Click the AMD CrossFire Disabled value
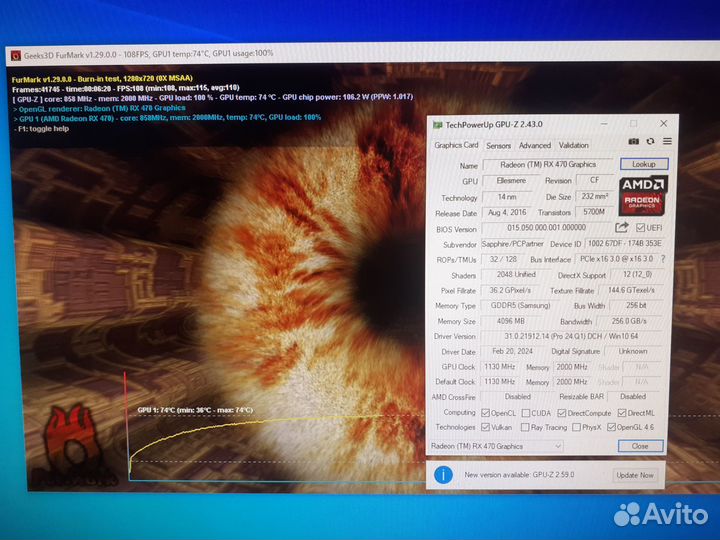Screen dimensions: 720x540 click(518, 396)
